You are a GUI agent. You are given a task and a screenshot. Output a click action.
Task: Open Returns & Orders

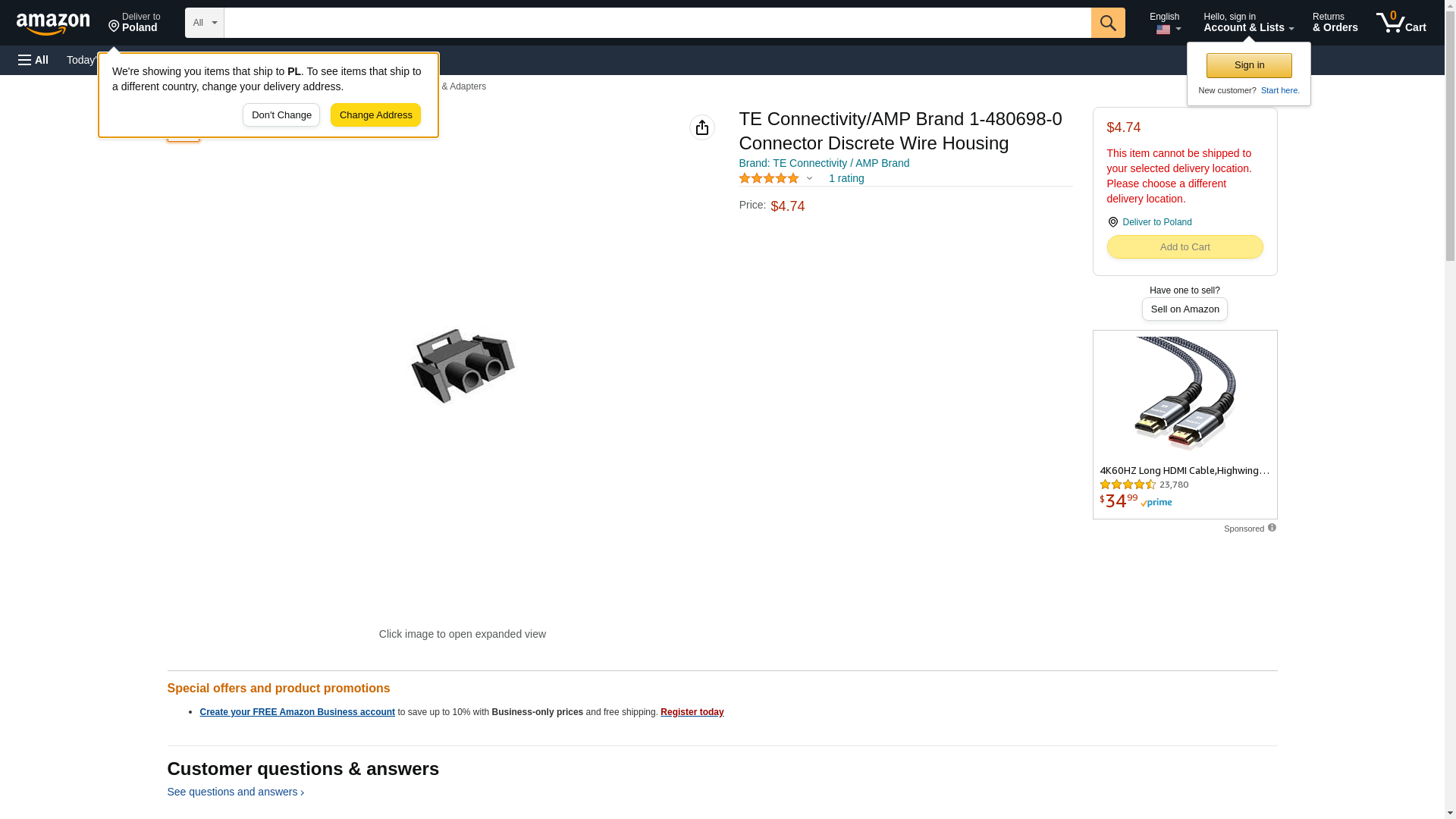point(1335,23)
